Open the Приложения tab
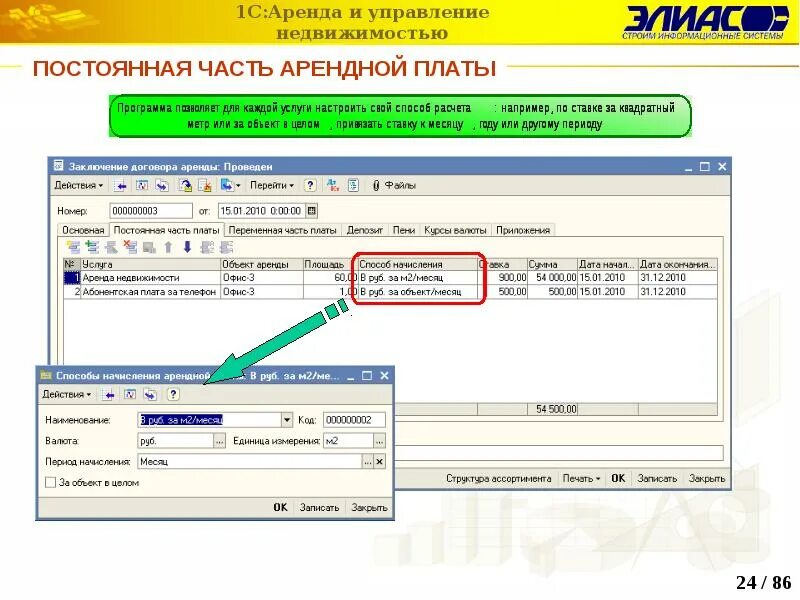 523,231
